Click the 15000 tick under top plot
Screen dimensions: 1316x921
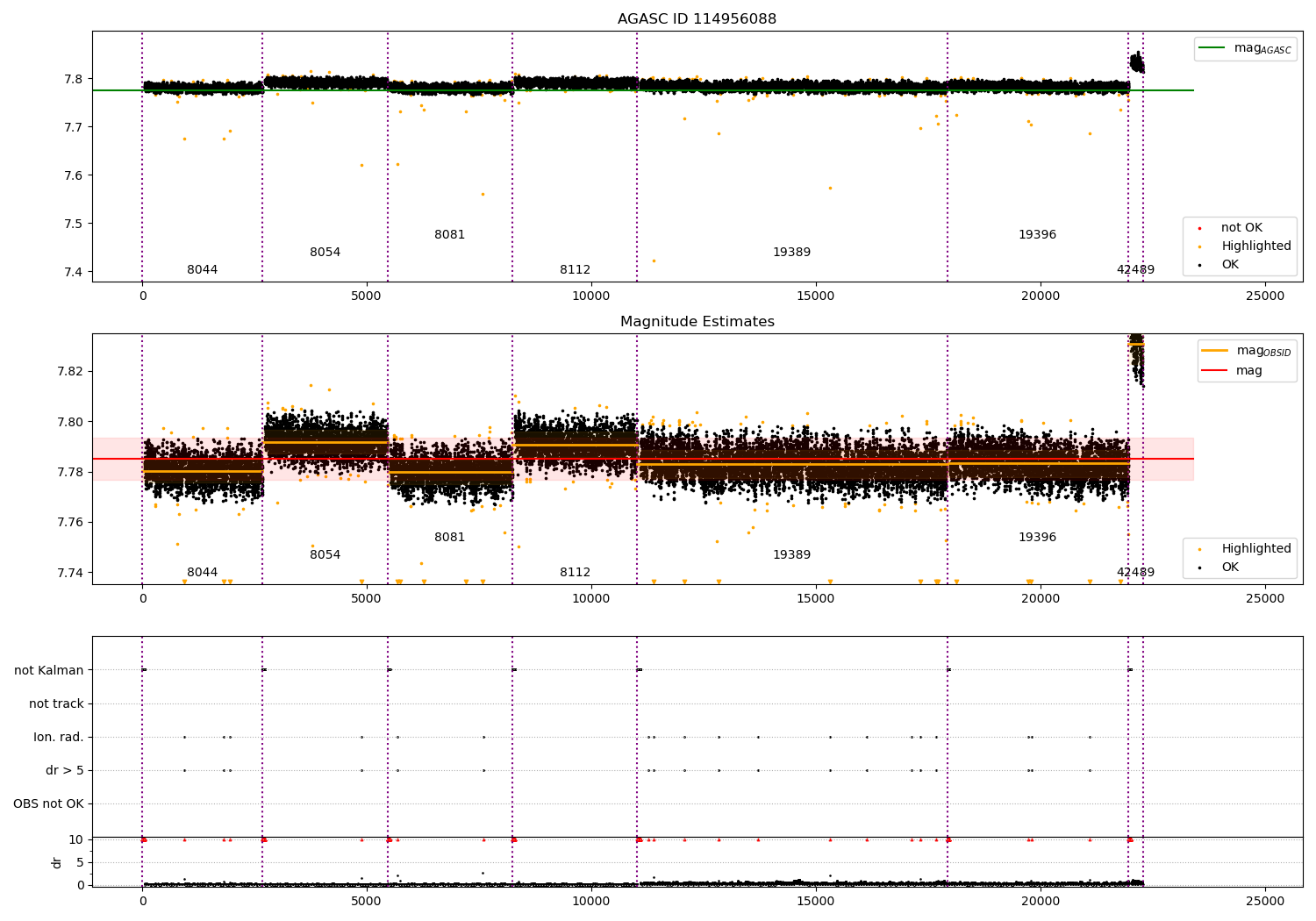816,296
